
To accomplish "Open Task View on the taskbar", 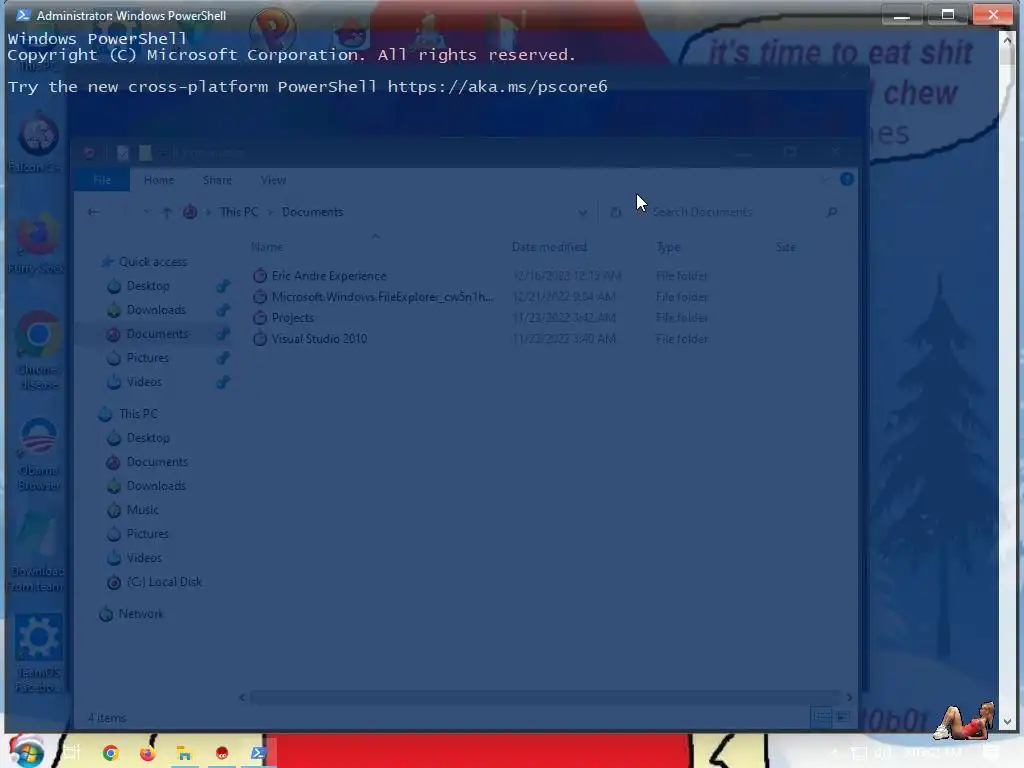I will (x=71, y=753).
